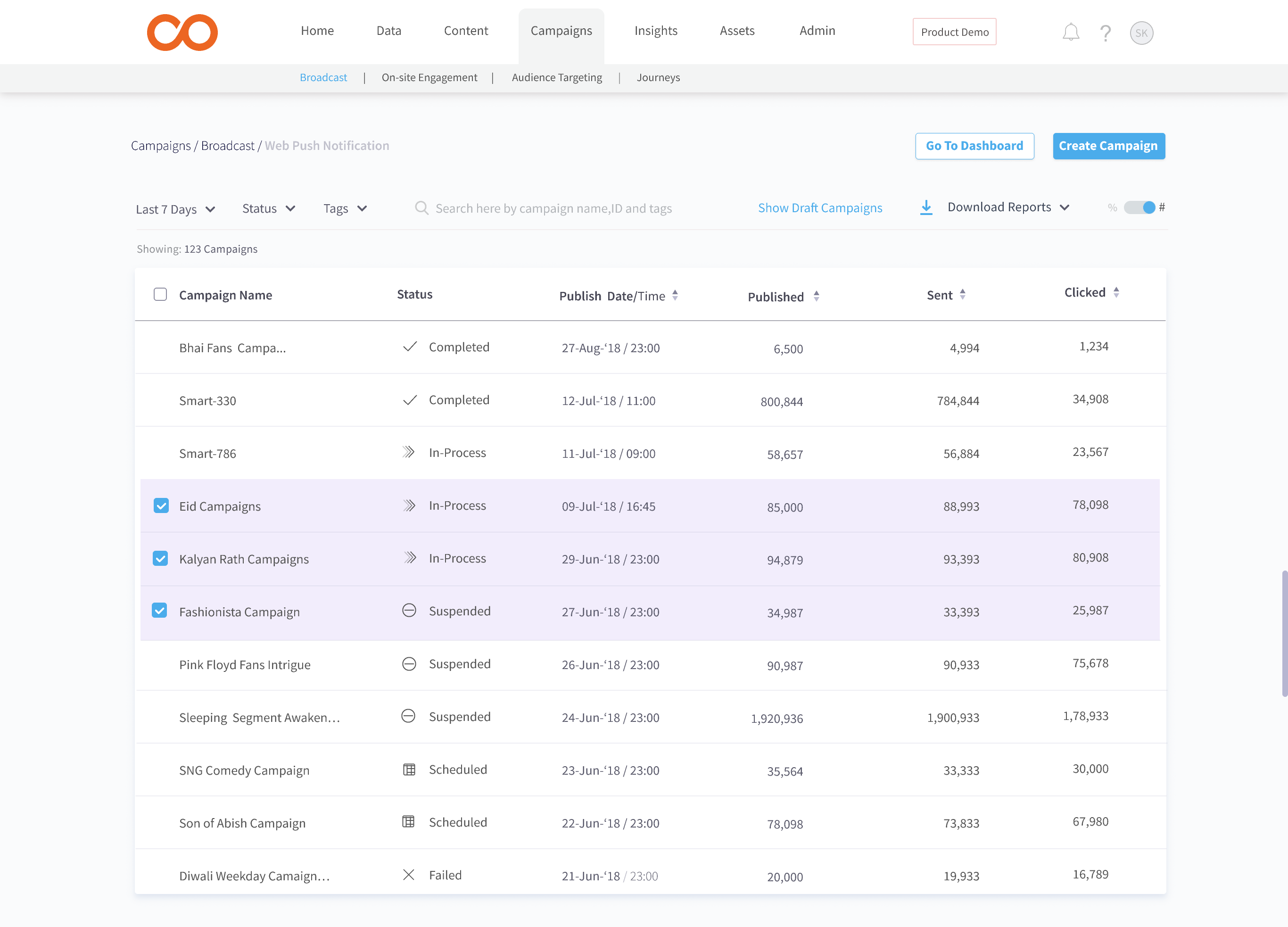Switch the percent/number toggle
The image size is (1288, 927).
click(x=1139, y=207)
